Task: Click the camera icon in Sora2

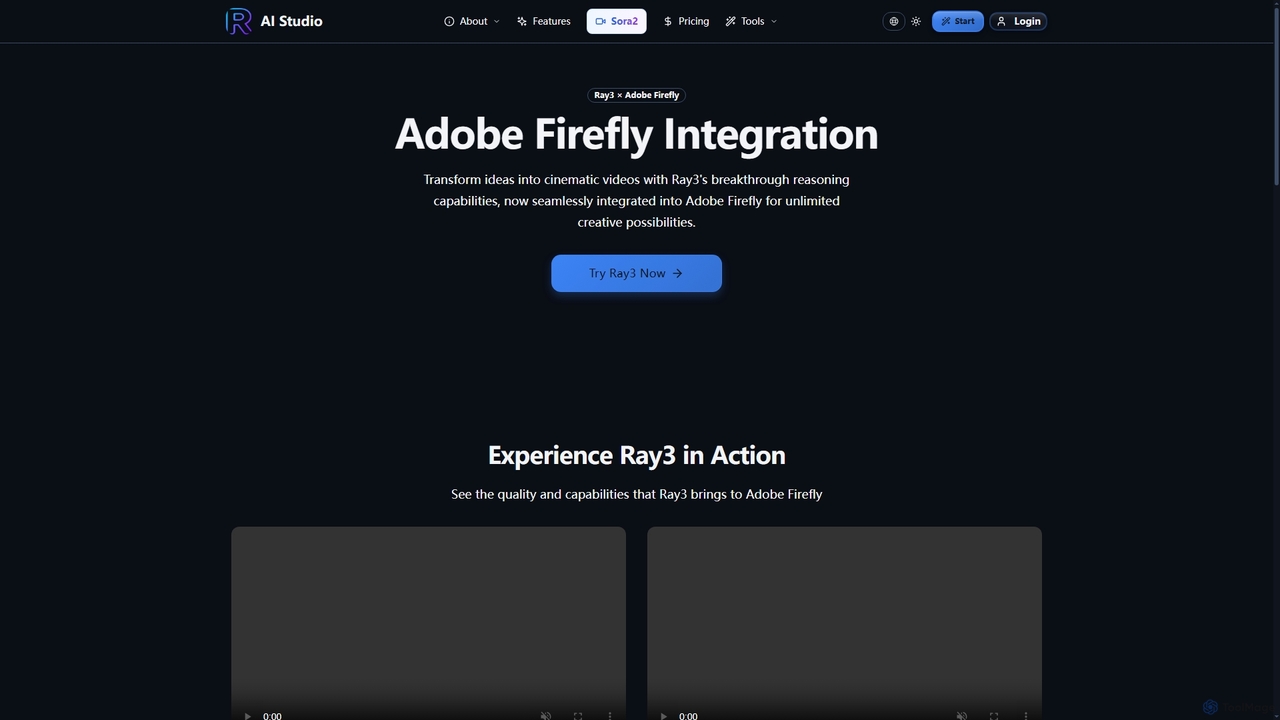Action: (x=601, y=21)
